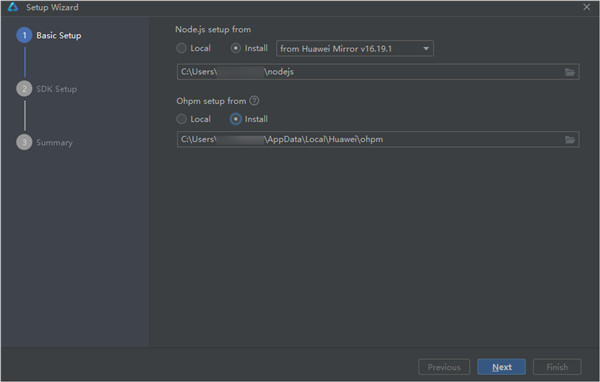Click the Previous button
The image size is (600, 382).
pyautogui.click(x=444, y=367)
